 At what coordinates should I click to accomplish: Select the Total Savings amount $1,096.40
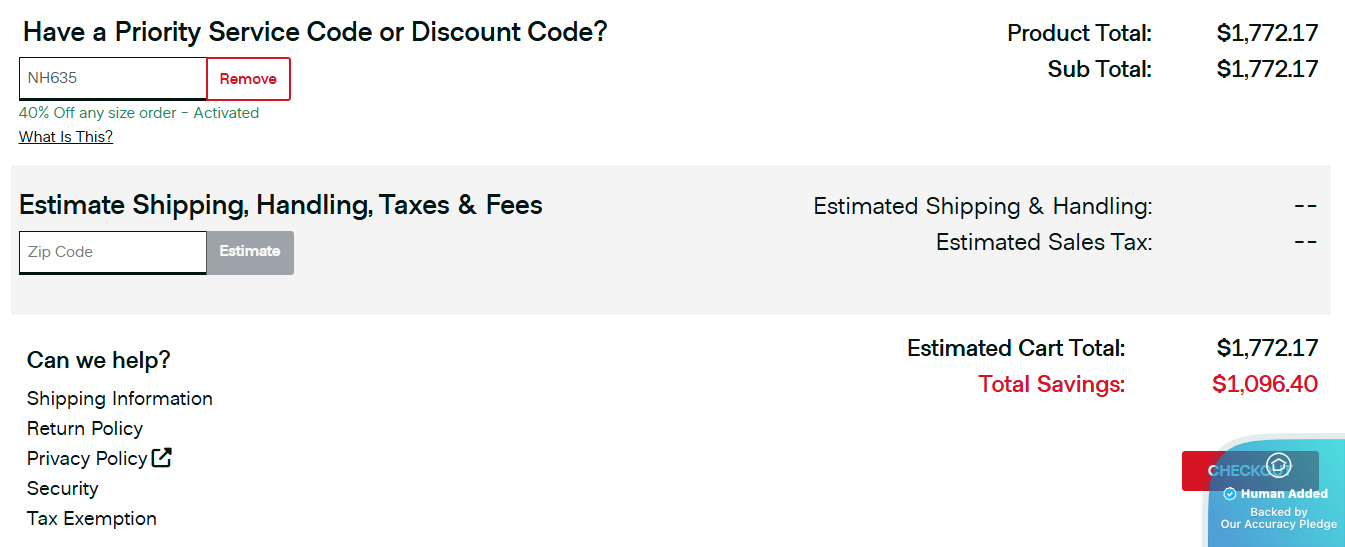click(x=1265, y=384)
